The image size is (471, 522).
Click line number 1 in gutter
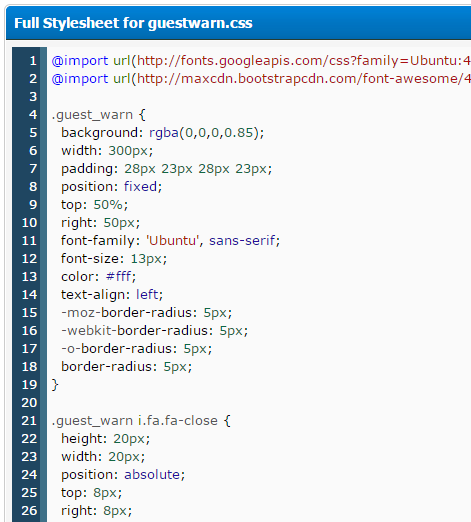(x=33, y=61)
